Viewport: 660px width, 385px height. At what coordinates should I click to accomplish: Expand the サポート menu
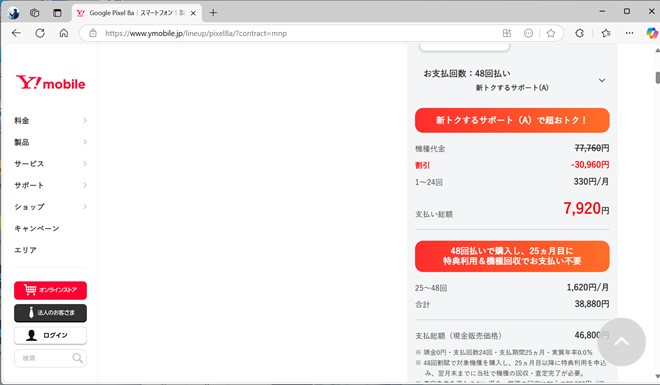(51, 185)
